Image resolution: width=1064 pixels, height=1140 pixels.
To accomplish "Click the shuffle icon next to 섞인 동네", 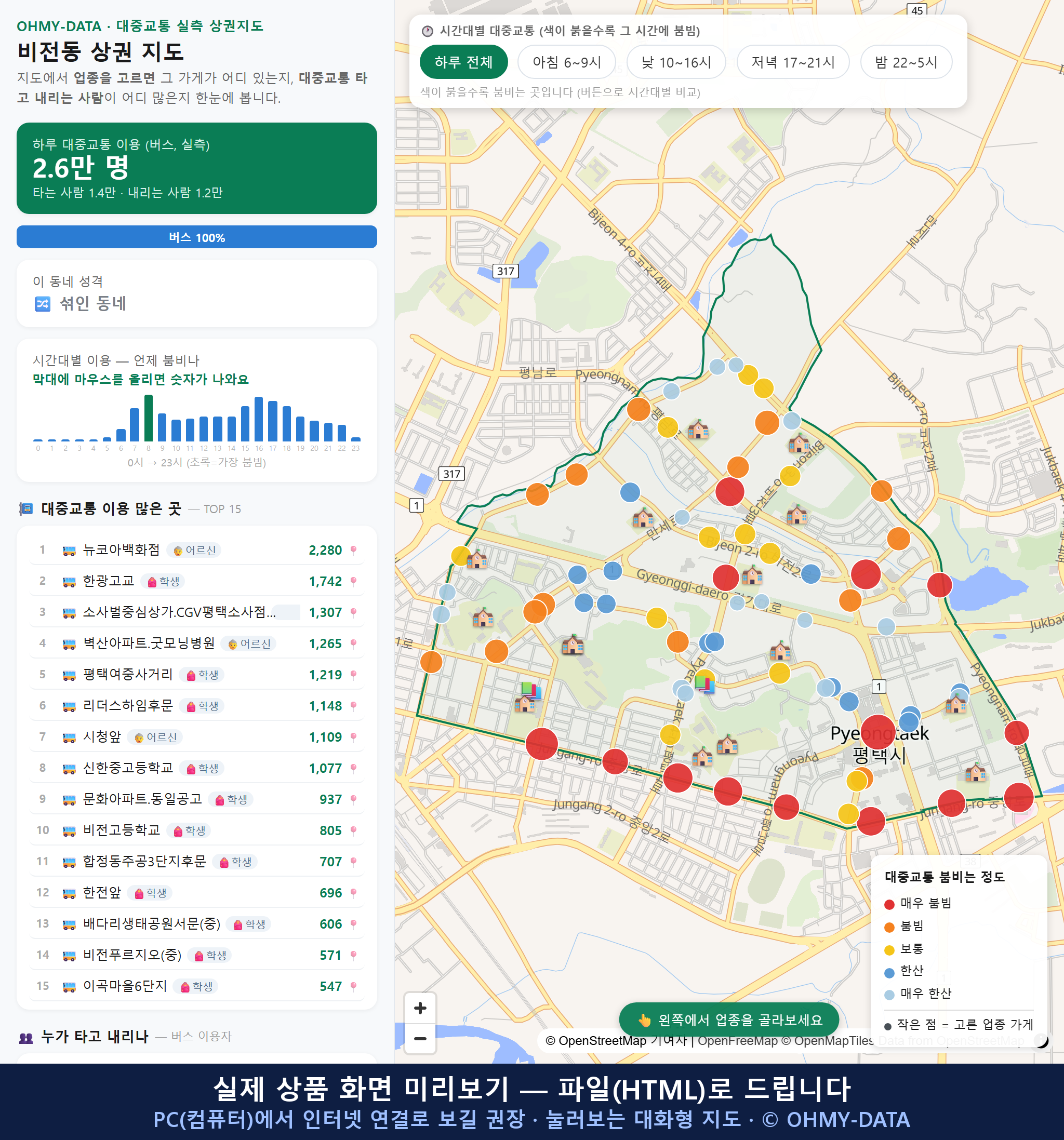I will click(x=43, y=303).
